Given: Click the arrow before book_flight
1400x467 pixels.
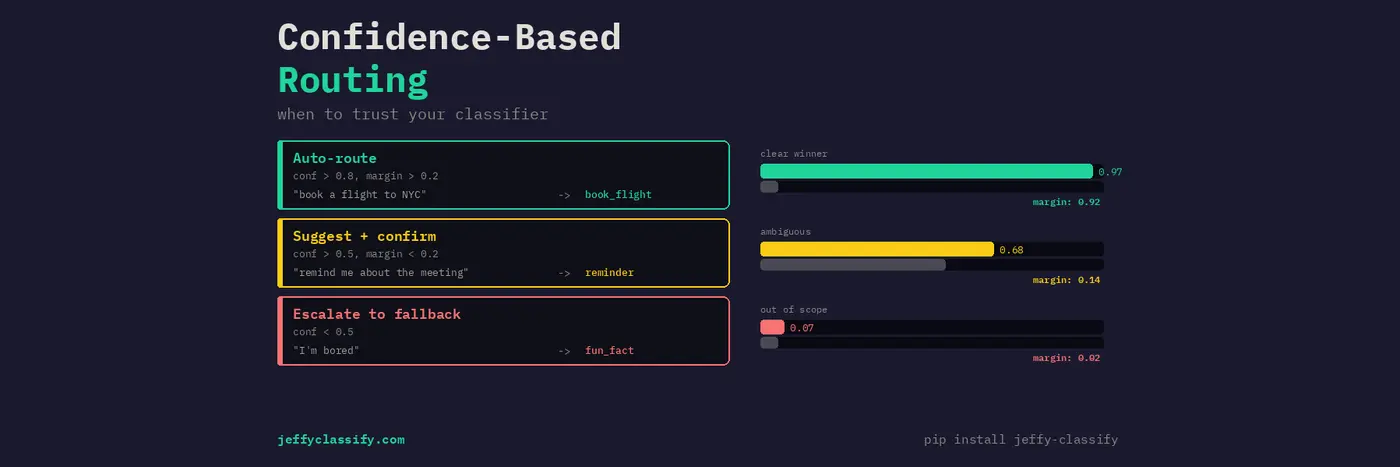Looking at the screenshot, I should pyautogui.click(x=565, y=195).
